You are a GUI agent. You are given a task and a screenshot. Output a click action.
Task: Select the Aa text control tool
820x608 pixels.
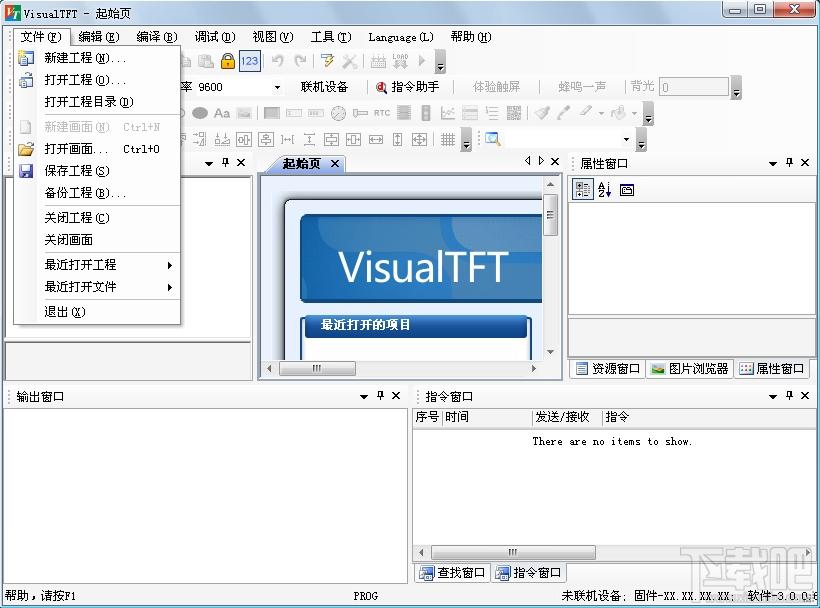click(x=222, y=113)
